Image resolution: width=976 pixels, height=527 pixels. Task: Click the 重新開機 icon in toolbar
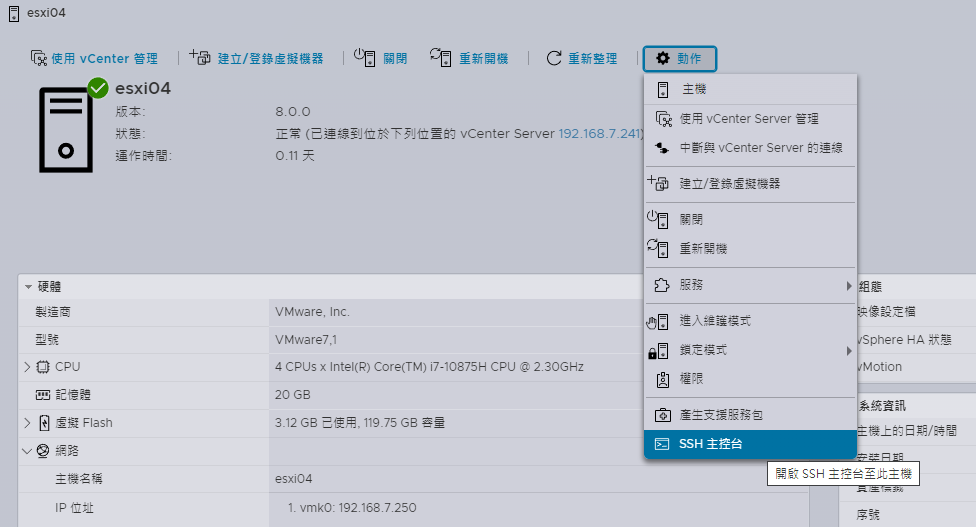(441, 57)
